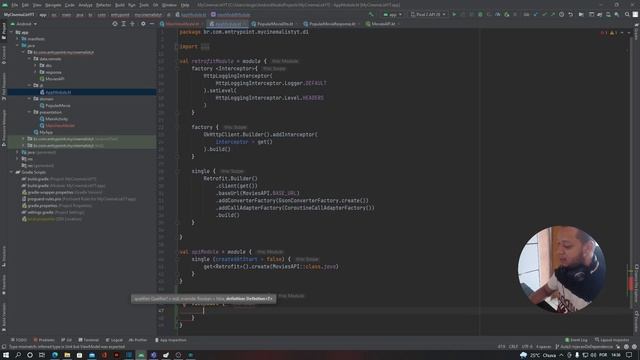Expand the manifests folder node

click(18, 39)
